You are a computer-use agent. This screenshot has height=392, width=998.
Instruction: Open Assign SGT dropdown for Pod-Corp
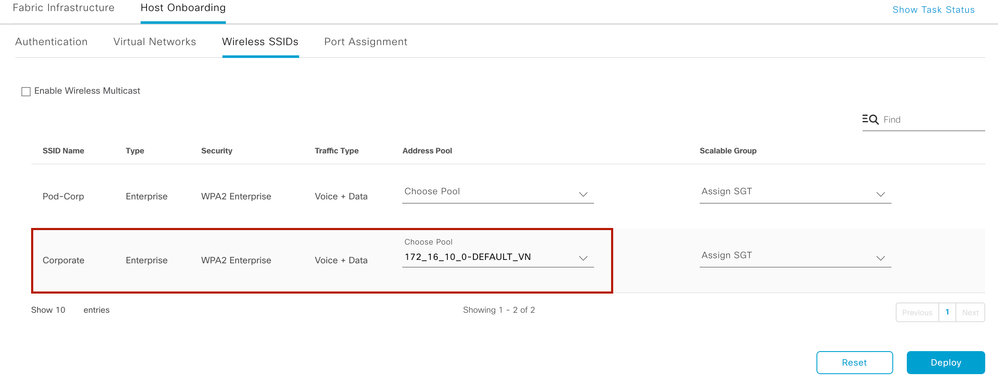[x=795, y=193]
